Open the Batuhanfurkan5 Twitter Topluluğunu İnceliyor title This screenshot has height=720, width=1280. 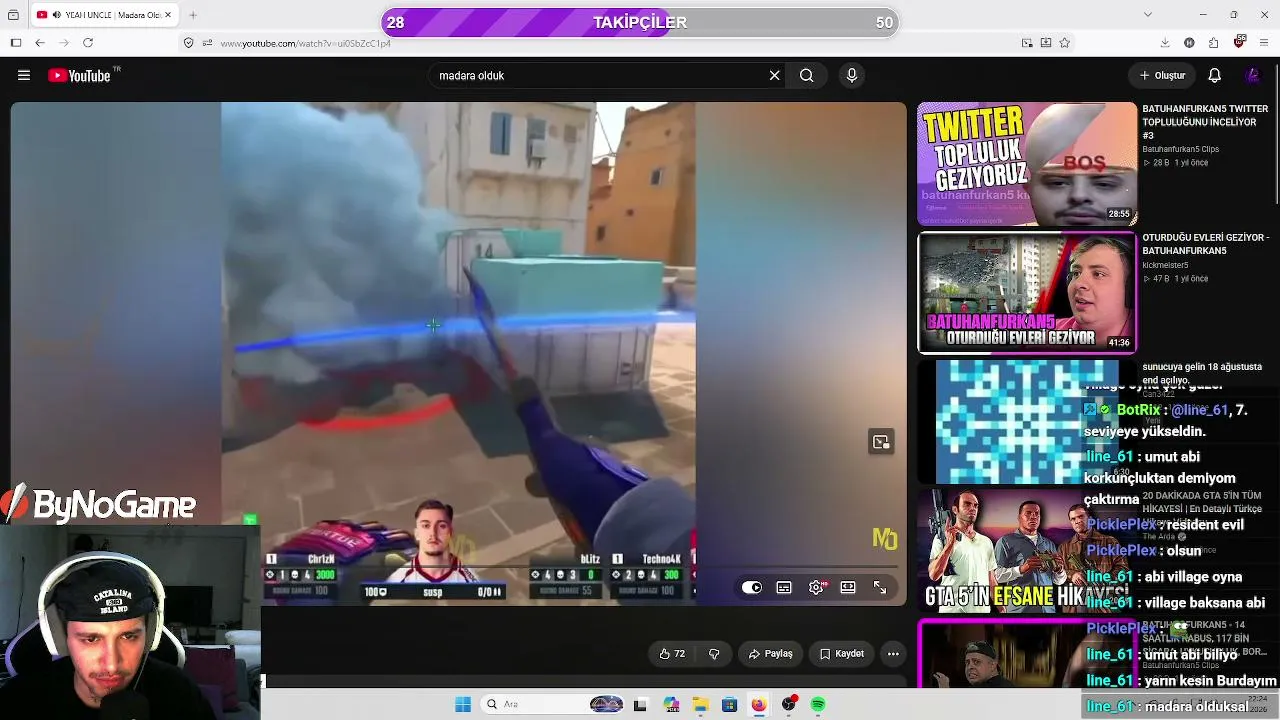pyautogui.click(x=1205, y=122)
